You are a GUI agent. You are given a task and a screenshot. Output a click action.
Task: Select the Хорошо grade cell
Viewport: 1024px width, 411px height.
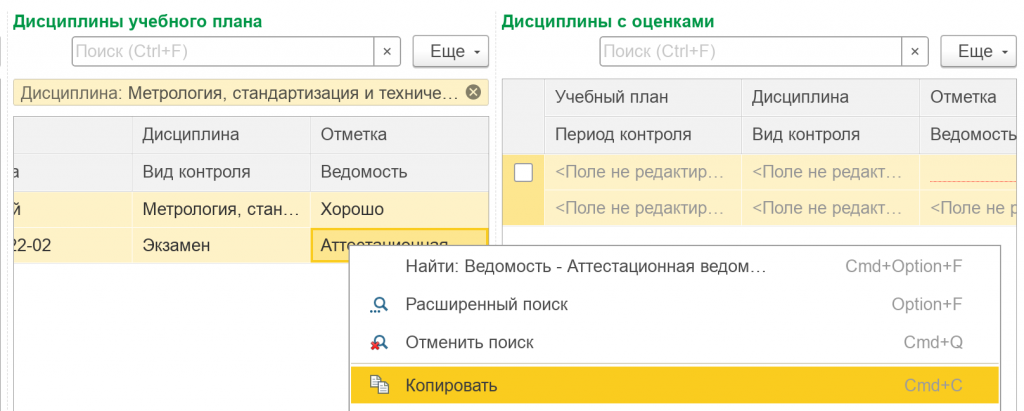352,210
